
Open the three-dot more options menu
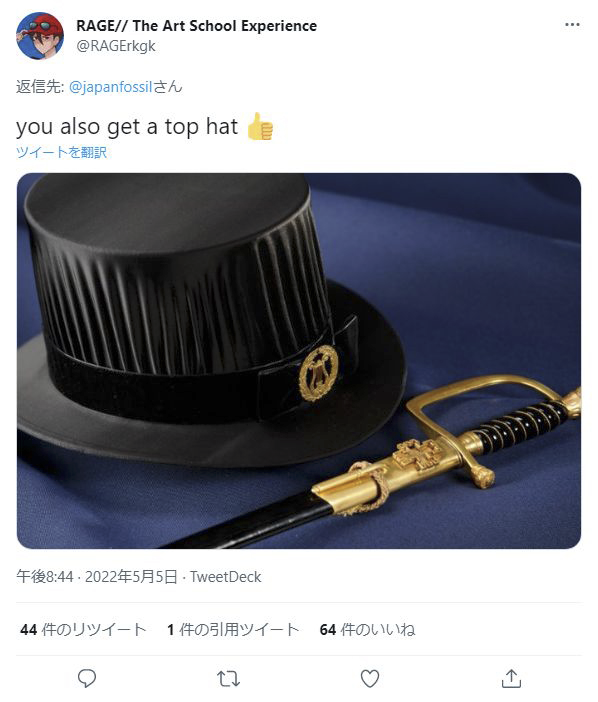click(x=572, y=25)
